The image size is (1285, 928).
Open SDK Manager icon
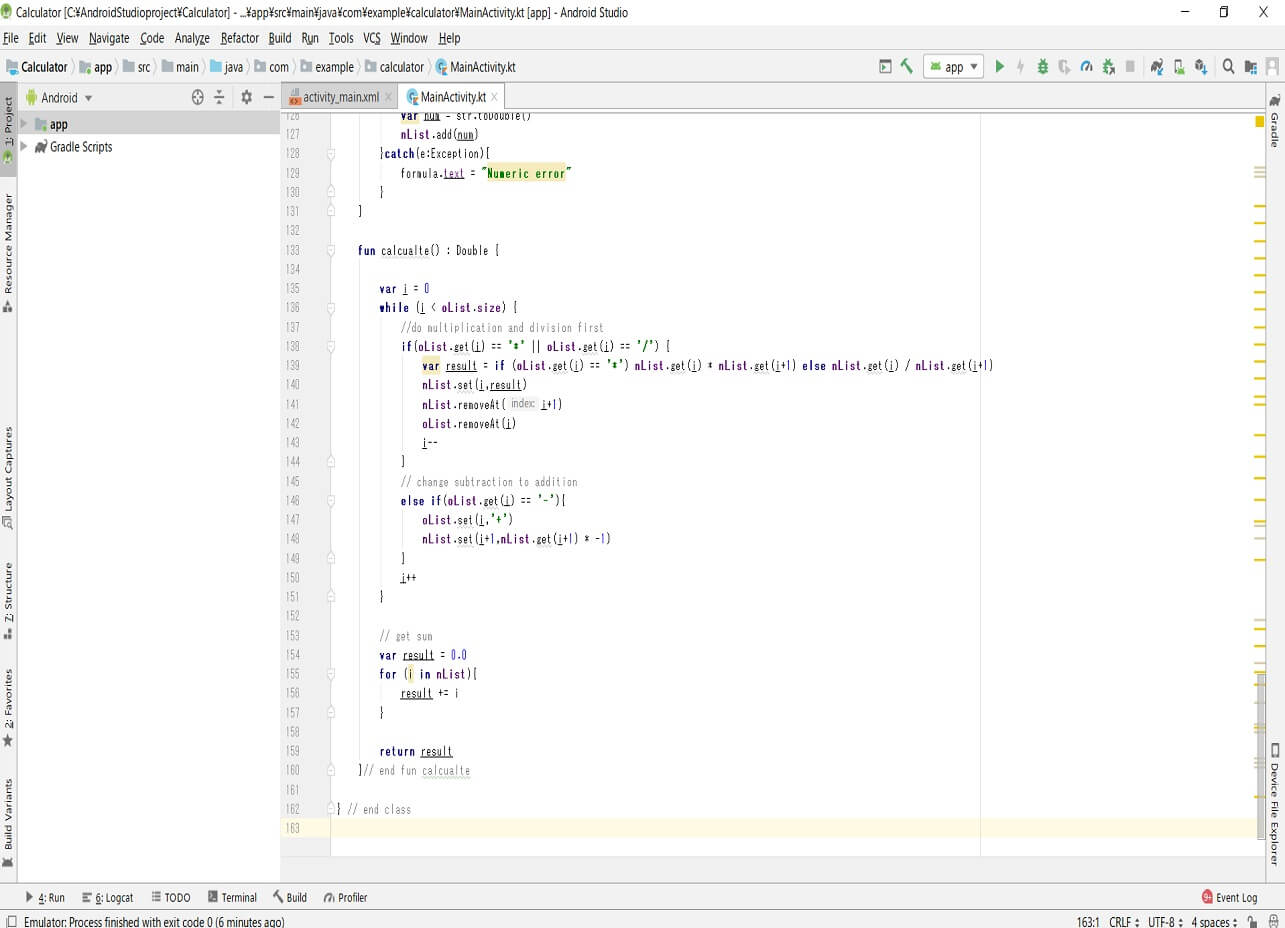click(x=1201, y=67)
